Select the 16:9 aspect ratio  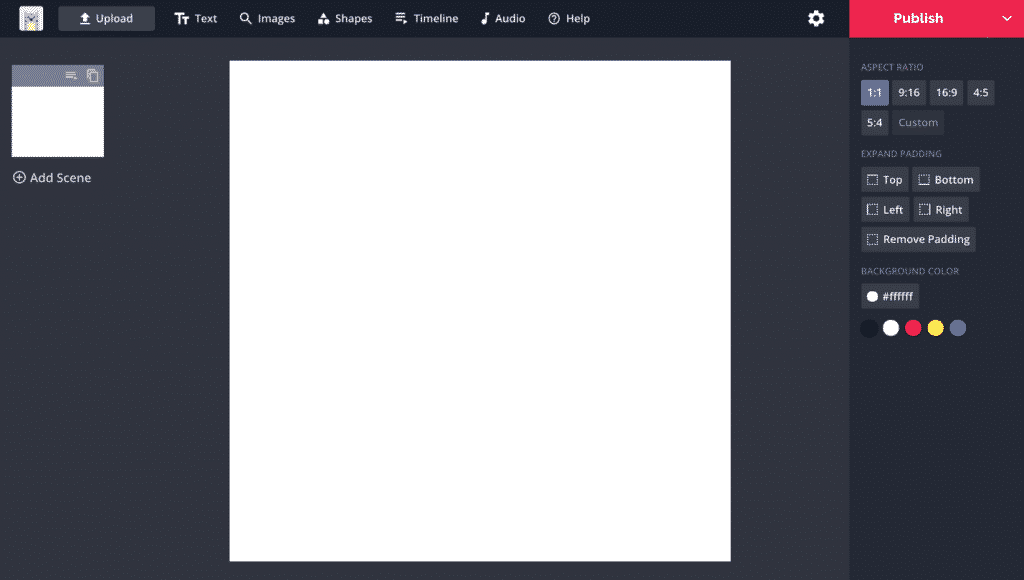click(946, 92)
